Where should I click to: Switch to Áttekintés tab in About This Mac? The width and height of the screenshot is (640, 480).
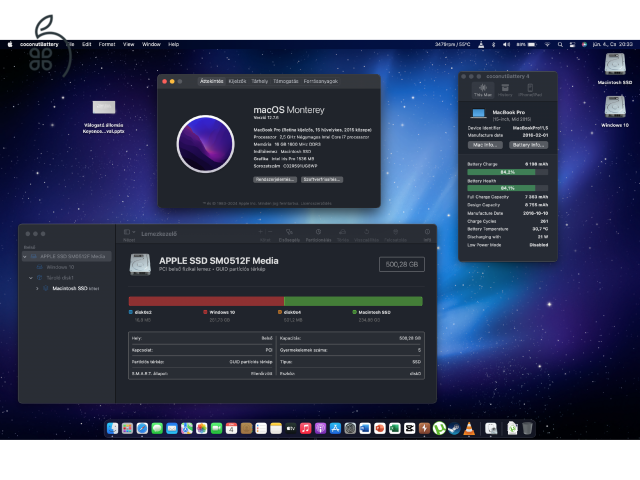pyautogui.click(x=211, y=81)
